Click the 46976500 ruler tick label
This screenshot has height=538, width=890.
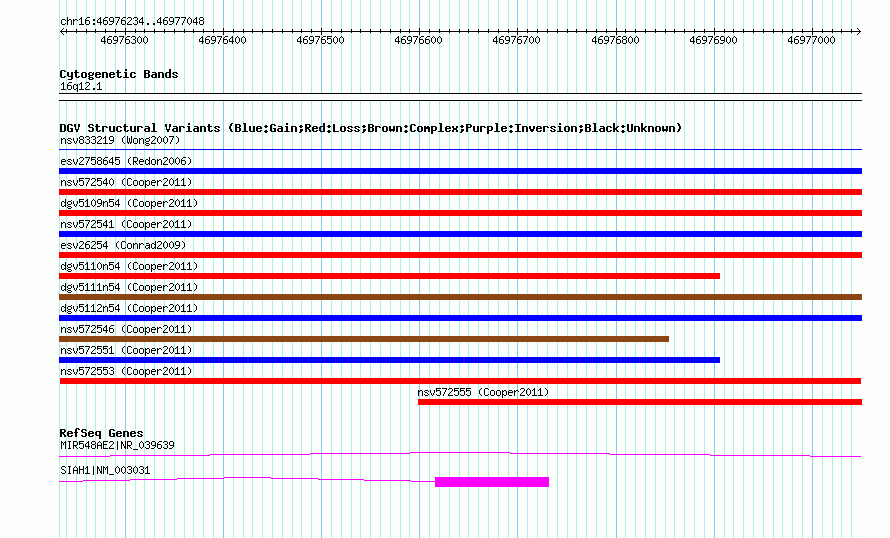(320, 40)
